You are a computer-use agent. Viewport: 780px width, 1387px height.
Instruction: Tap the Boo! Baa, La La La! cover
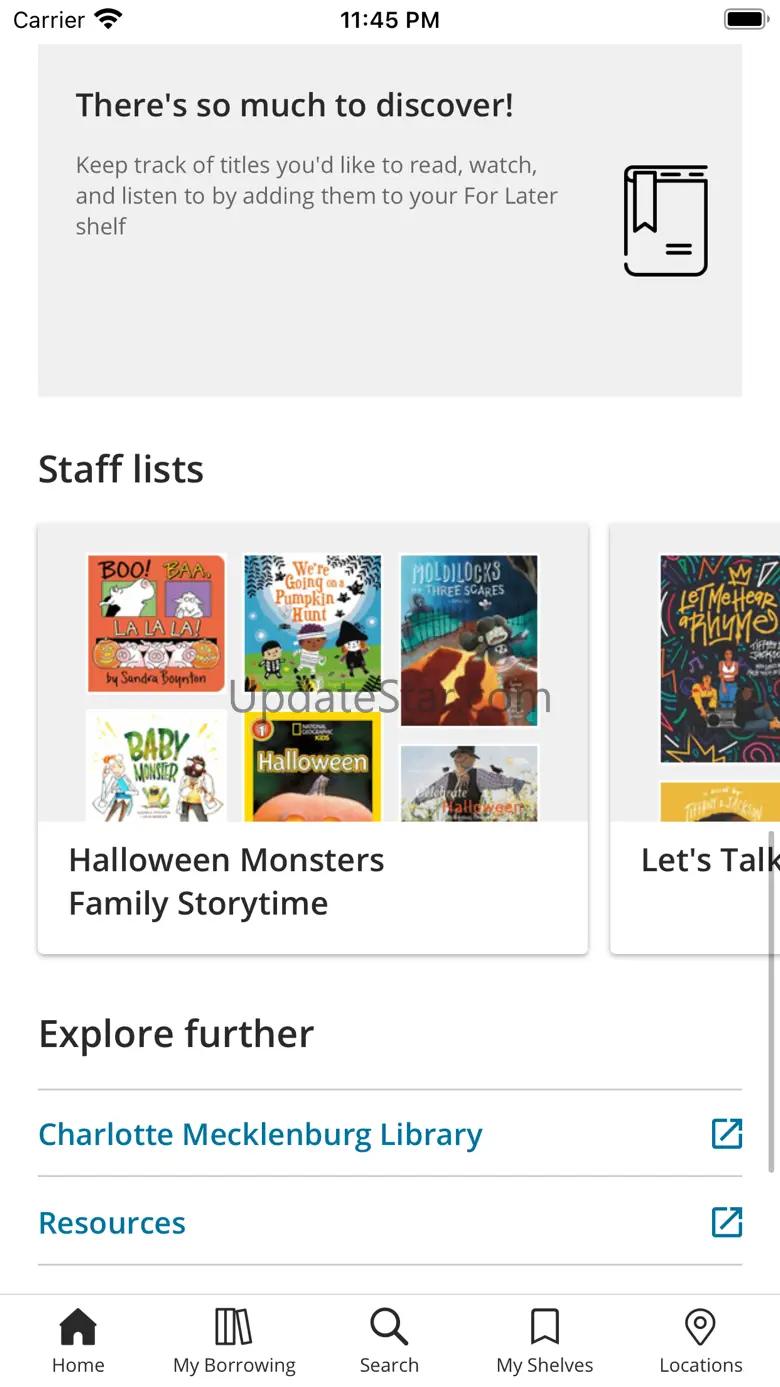pyautogui.click(x=156, y=624)
